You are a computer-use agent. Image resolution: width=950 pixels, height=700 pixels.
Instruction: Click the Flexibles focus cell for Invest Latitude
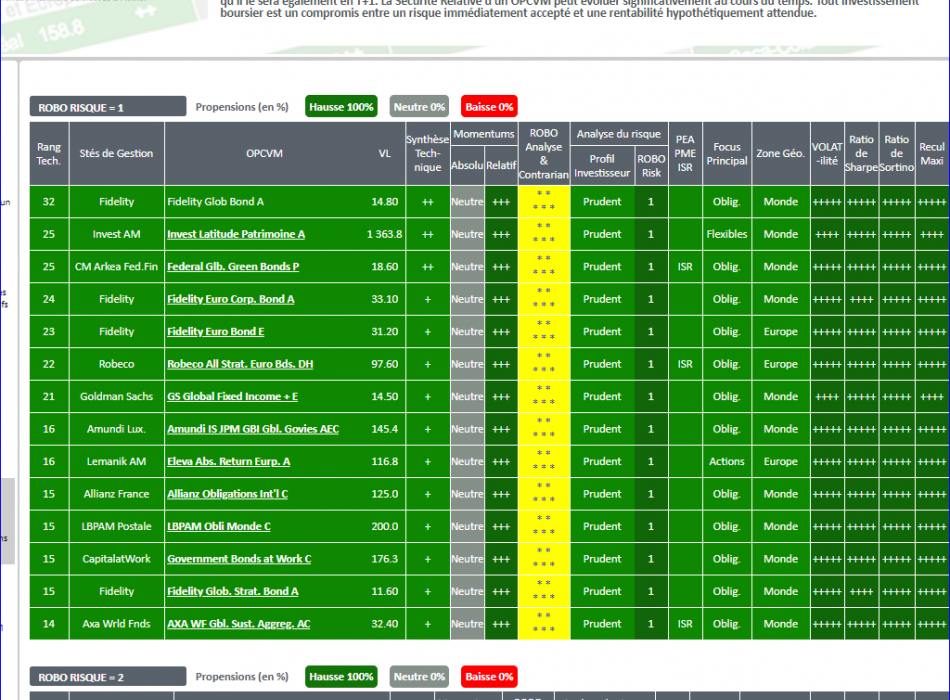(x=726, y=234)
